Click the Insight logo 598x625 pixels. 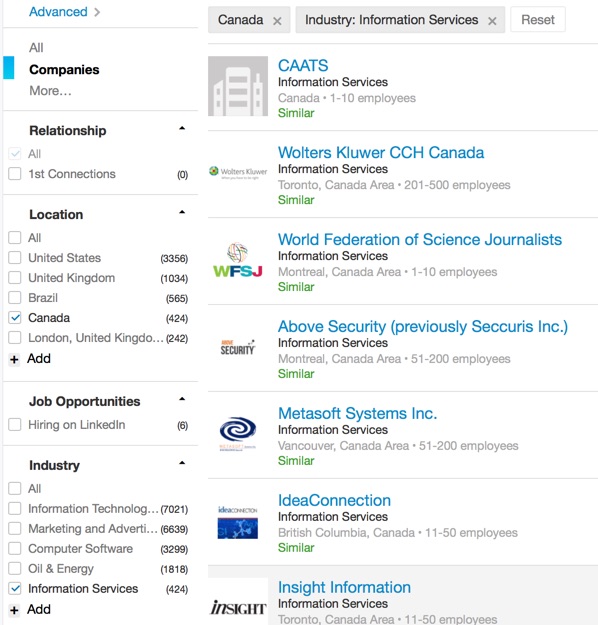click(x=238, y=607)
